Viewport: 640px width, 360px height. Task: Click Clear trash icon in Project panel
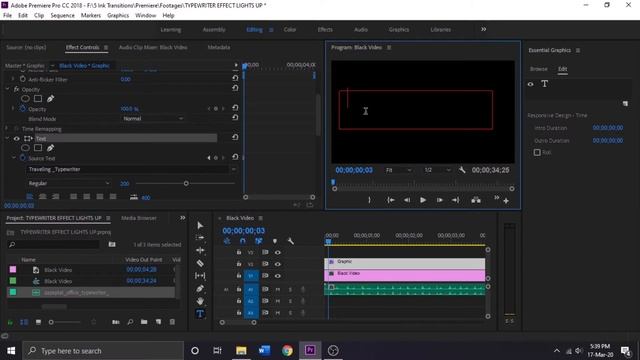pyautogui.click(x=172, y=322)
